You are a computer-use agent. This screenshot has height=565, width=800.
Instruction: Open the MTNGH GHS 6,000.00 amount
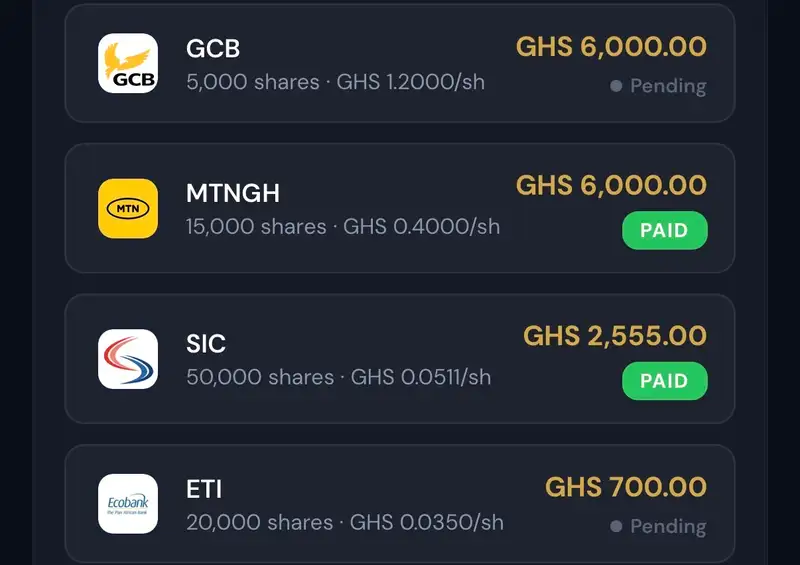click(x=611, y=185)
